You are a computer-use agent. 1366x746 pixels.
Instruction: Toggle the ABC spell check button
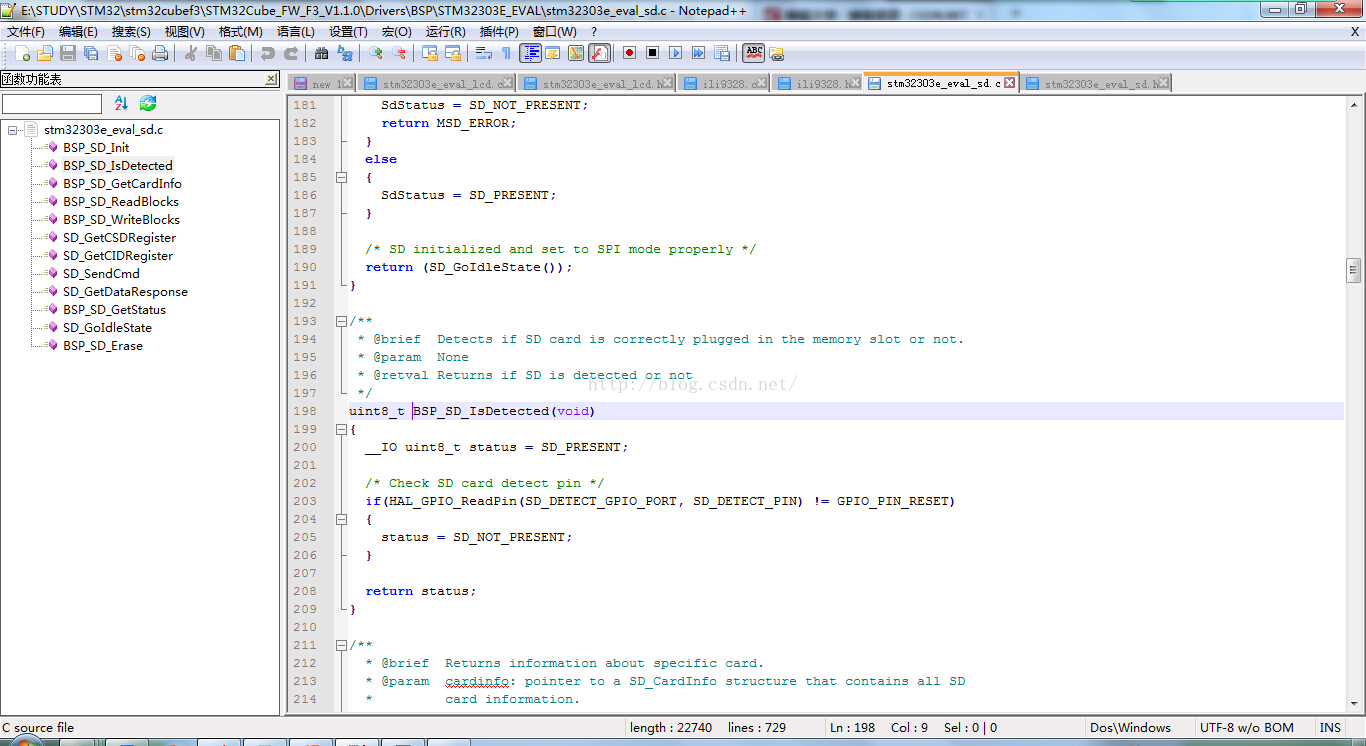pos(753,53)
